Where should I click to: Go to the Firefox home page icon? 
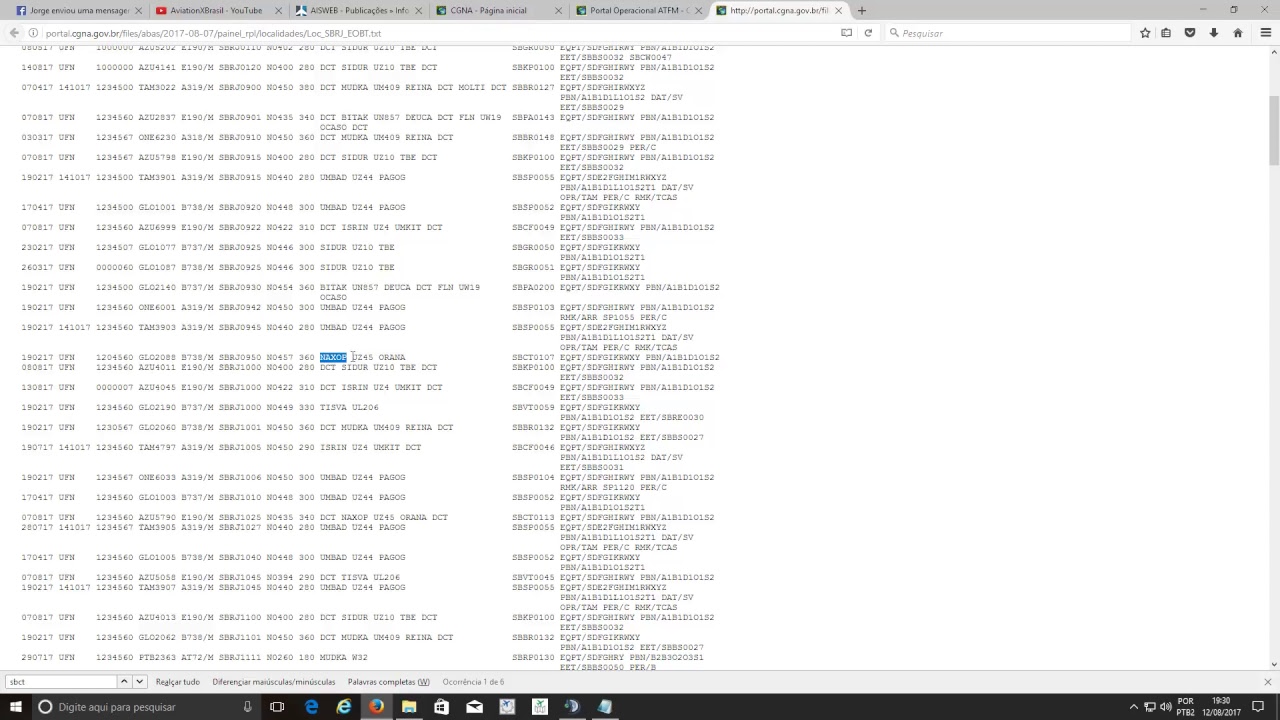click(1238, 33)
